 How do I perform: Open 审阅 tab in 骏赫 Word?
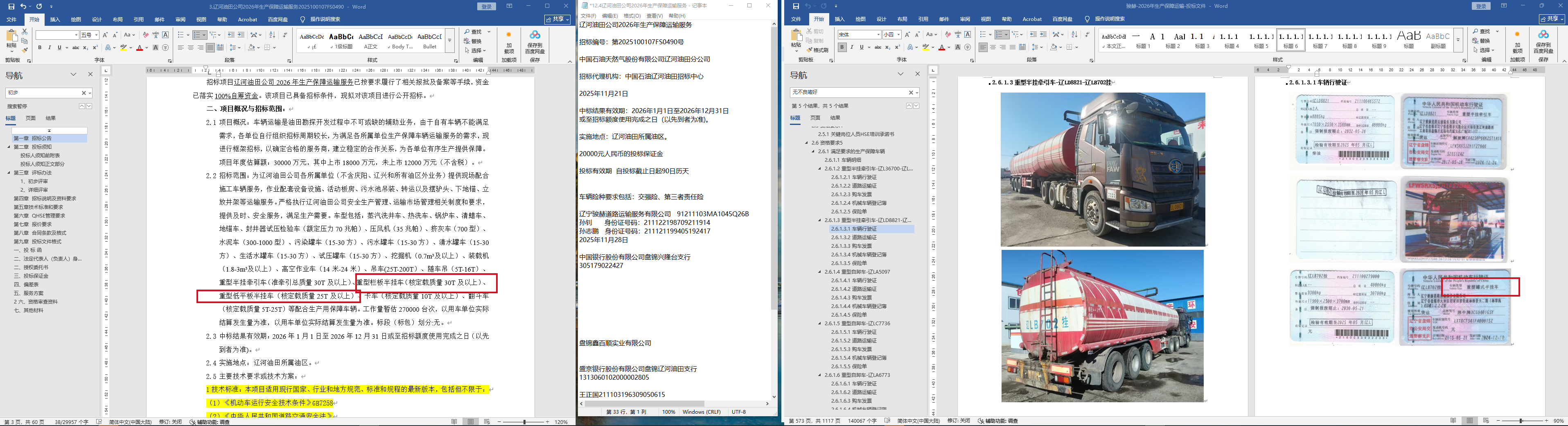tap(965, 20)
